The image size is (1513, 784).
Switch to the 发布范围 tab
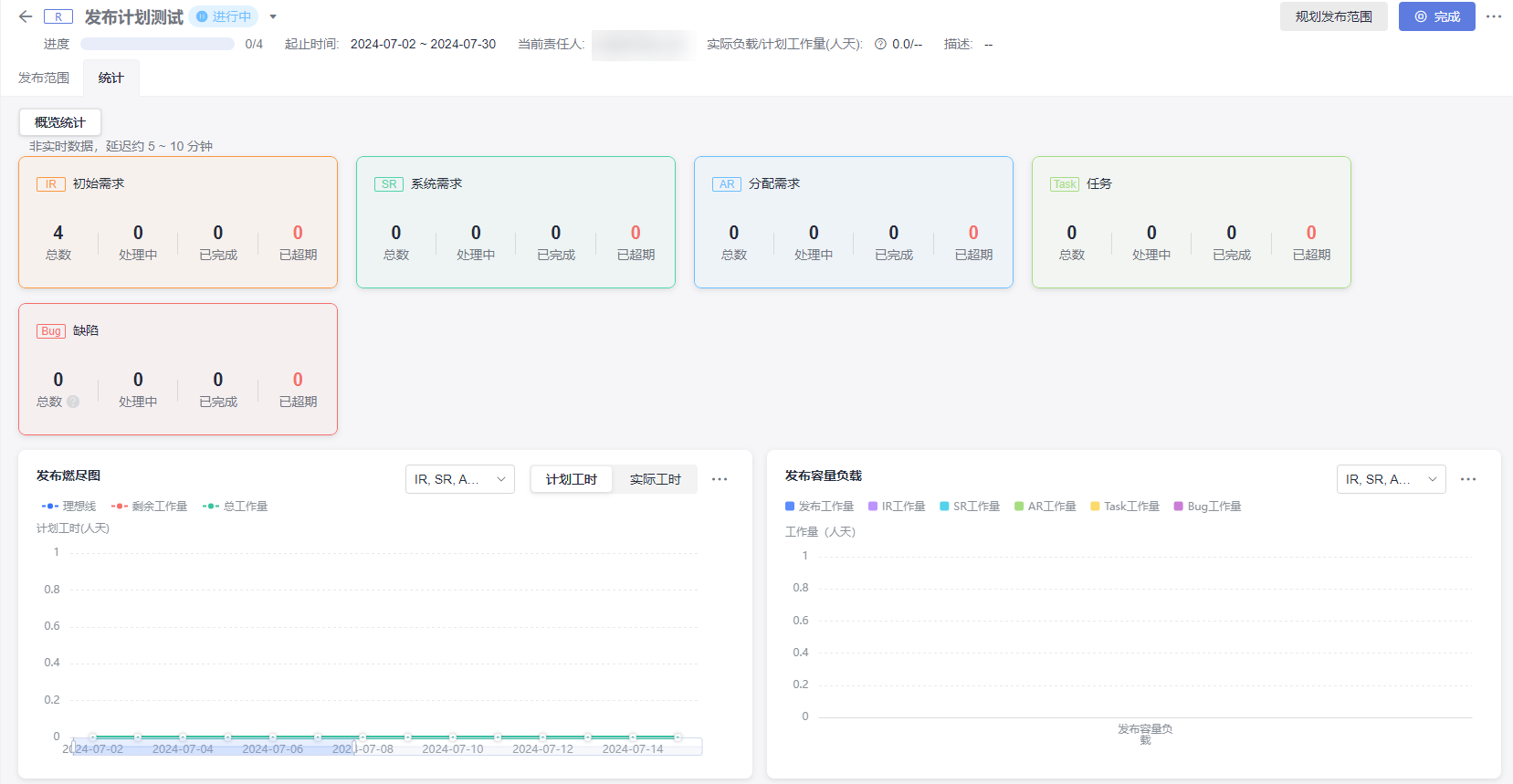tap(44, 78)
